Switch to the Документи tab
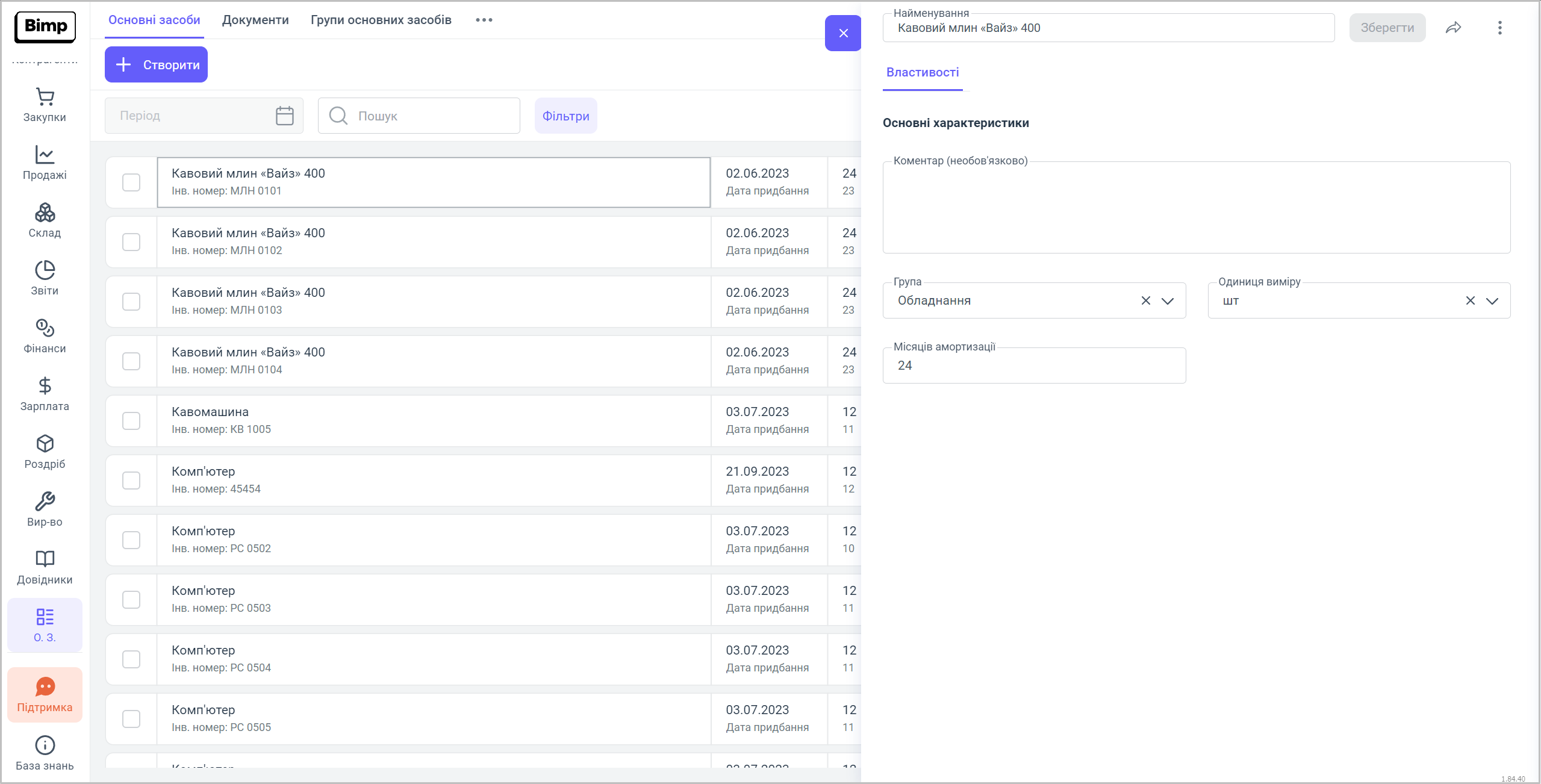Screen dimensions: 1541x784 [255, 20]
